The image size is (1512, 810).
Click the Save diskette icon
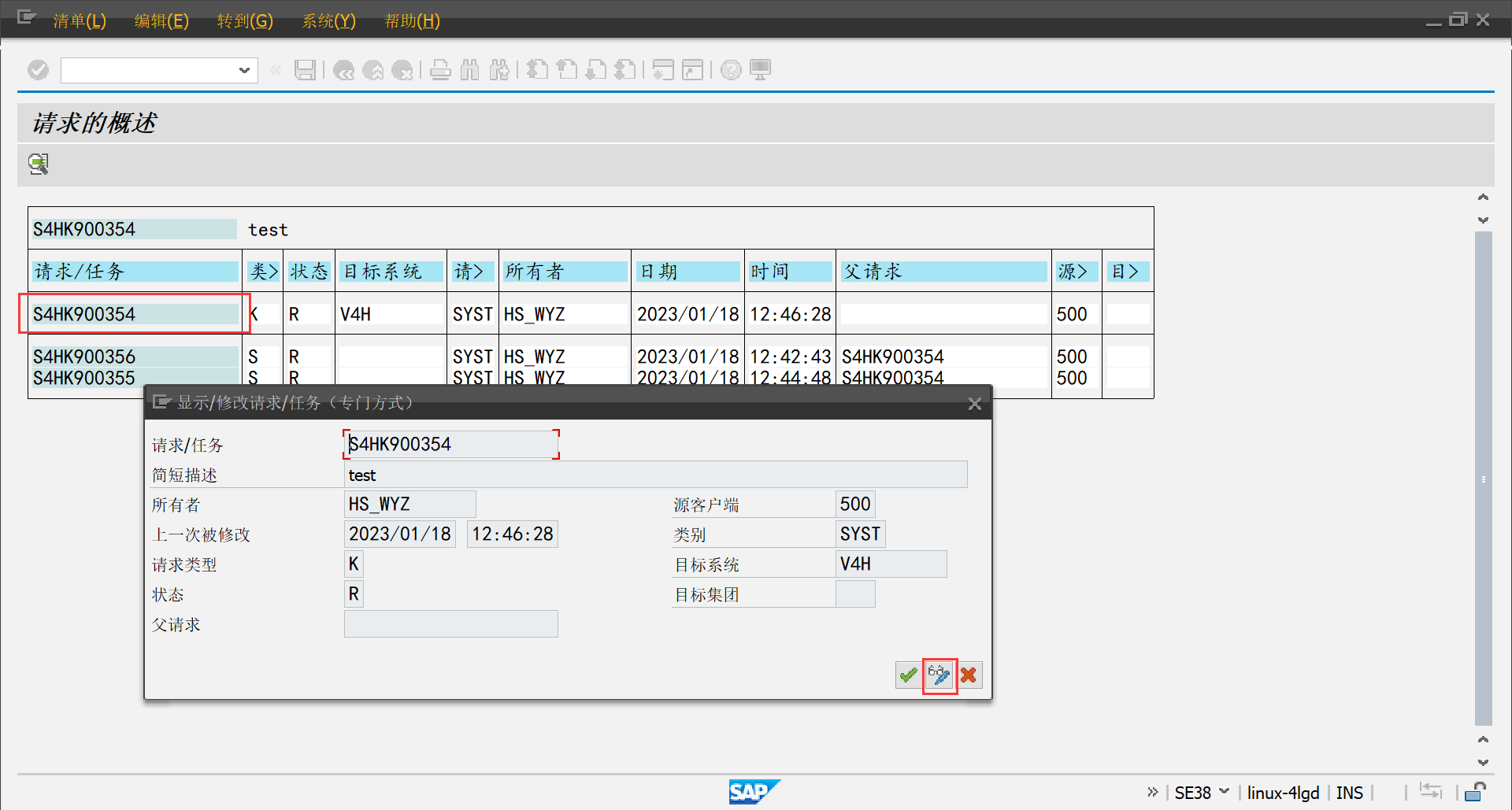click(x=306, y=70)
